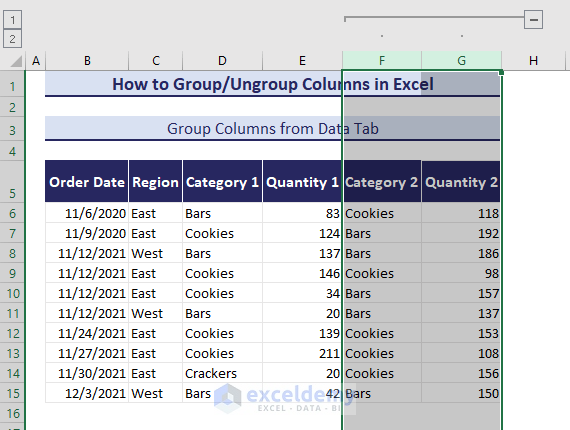The height and width of the screenshot is (430, 570).
Task: Select row 2 header
Action: coord(12,107)
